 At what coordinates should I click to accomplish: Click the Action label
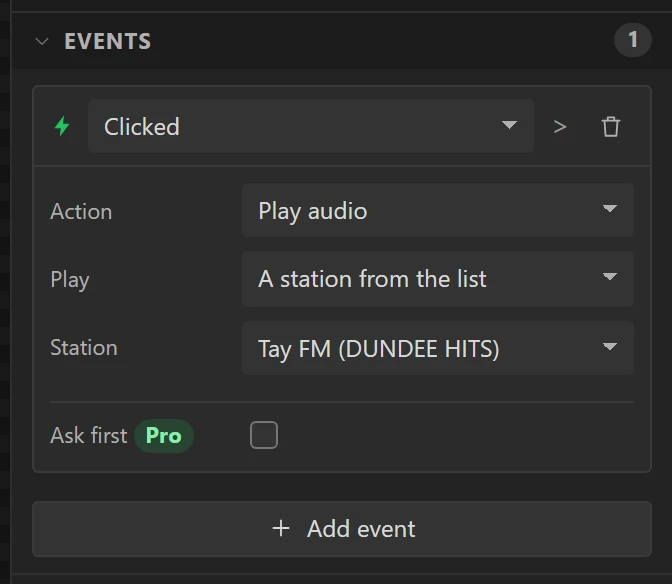point(81,211)
